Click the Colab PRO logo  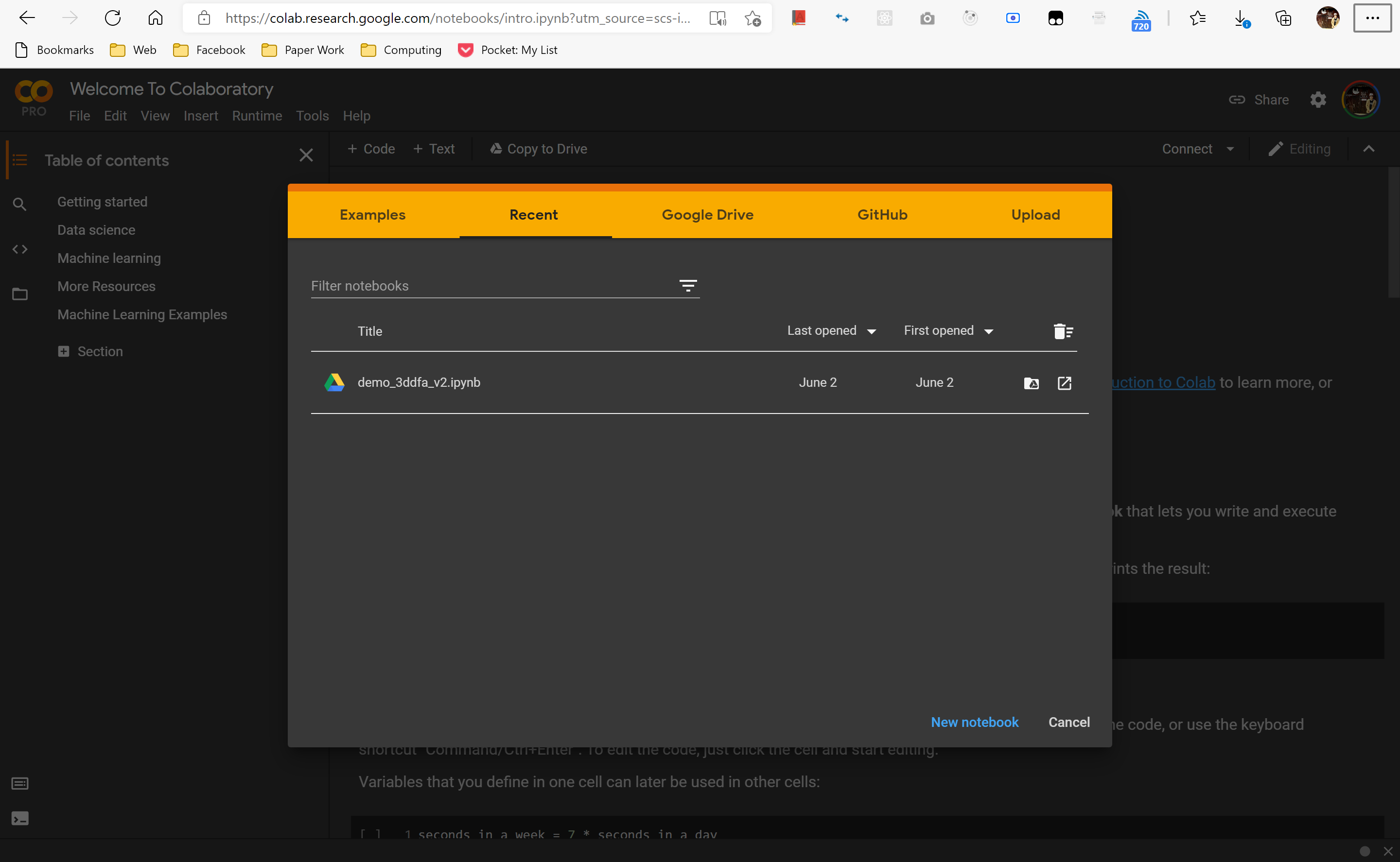tap(34, 98)
